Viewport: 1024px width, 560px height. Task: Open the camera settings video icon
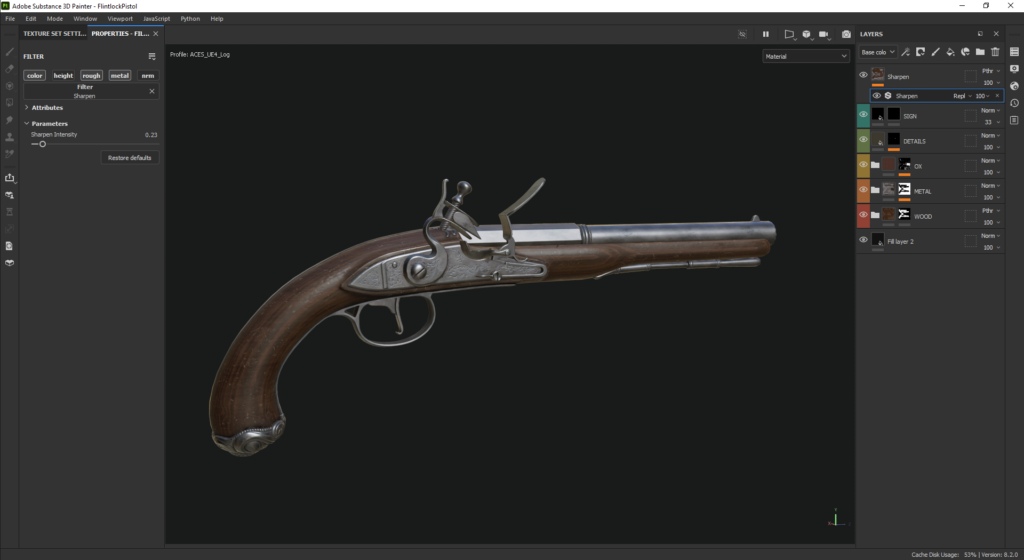(824, 34)
